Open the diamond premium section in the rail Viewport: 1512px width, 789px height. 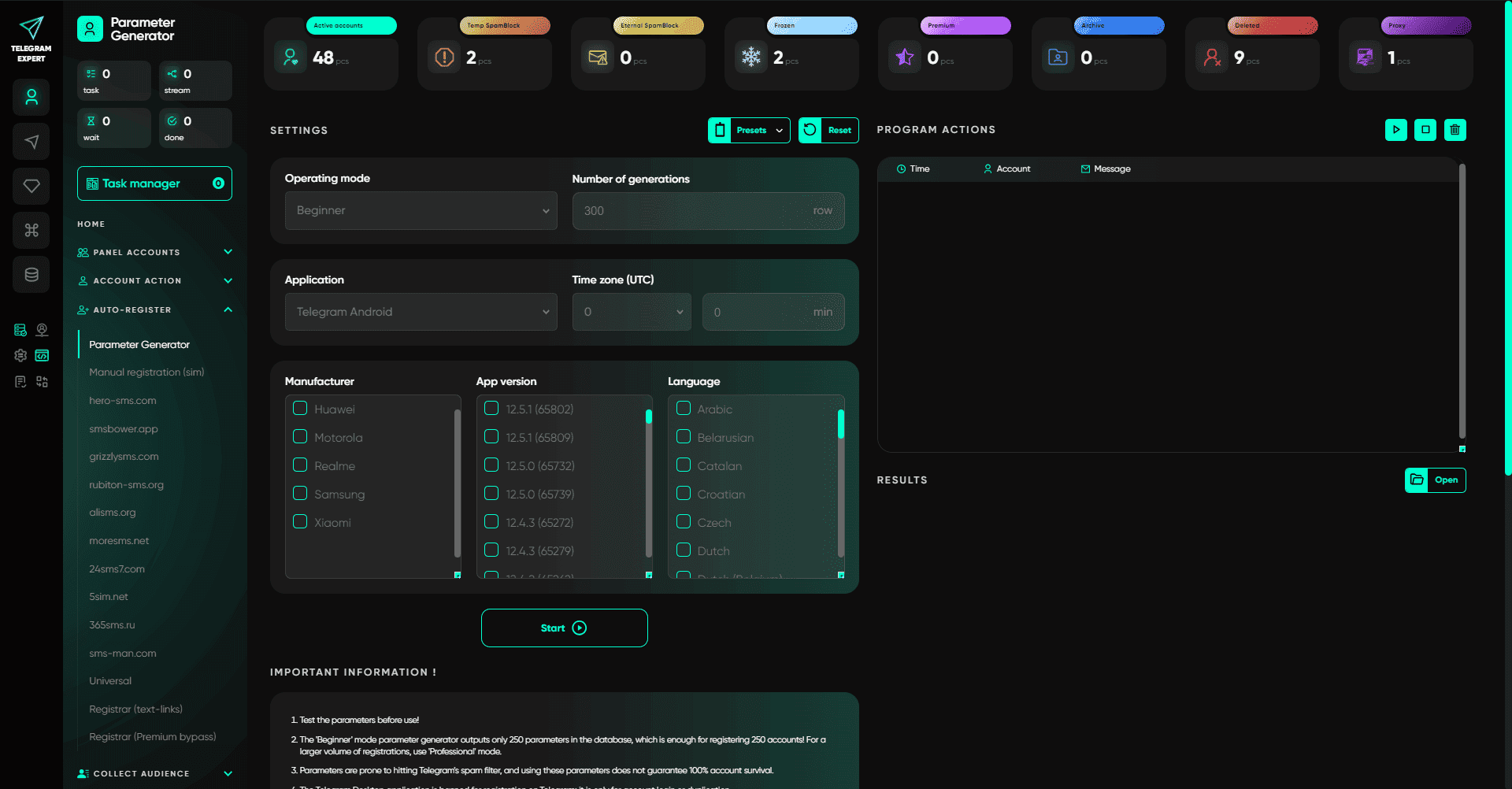pyautogui.click(x=31, y=186)
